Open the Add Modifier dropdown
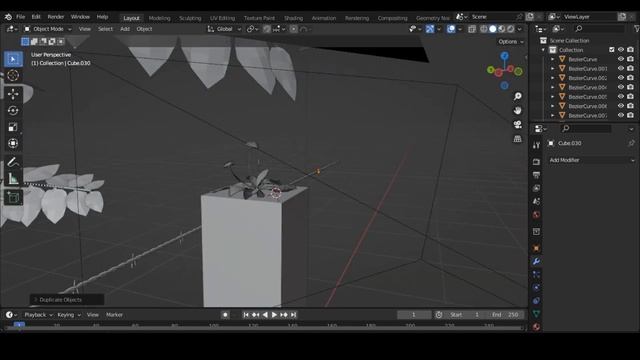The height and width of the screenshot is (360, 640). [x=591, y=160]
